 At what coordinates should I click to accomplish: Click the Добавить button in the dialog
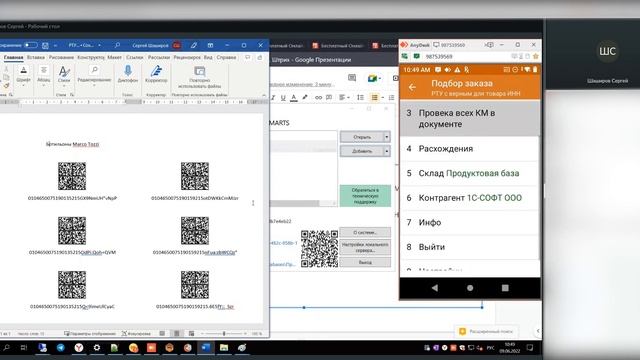(362, 151)
